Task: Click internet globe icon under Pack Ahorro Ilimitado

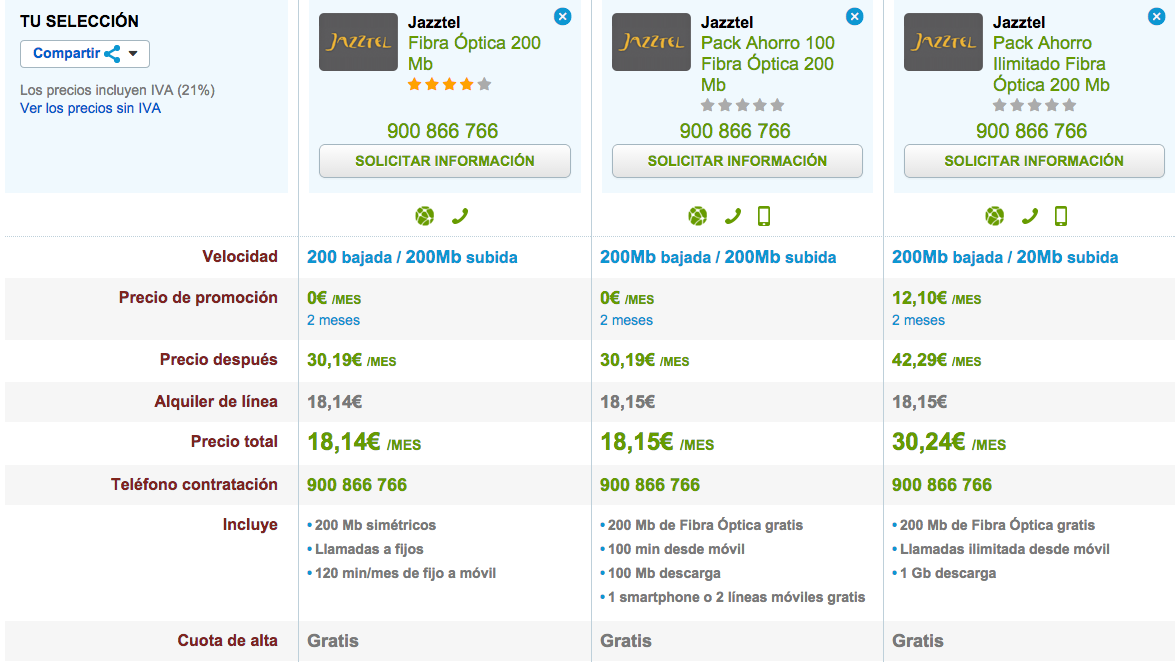Action: point(994,216)
